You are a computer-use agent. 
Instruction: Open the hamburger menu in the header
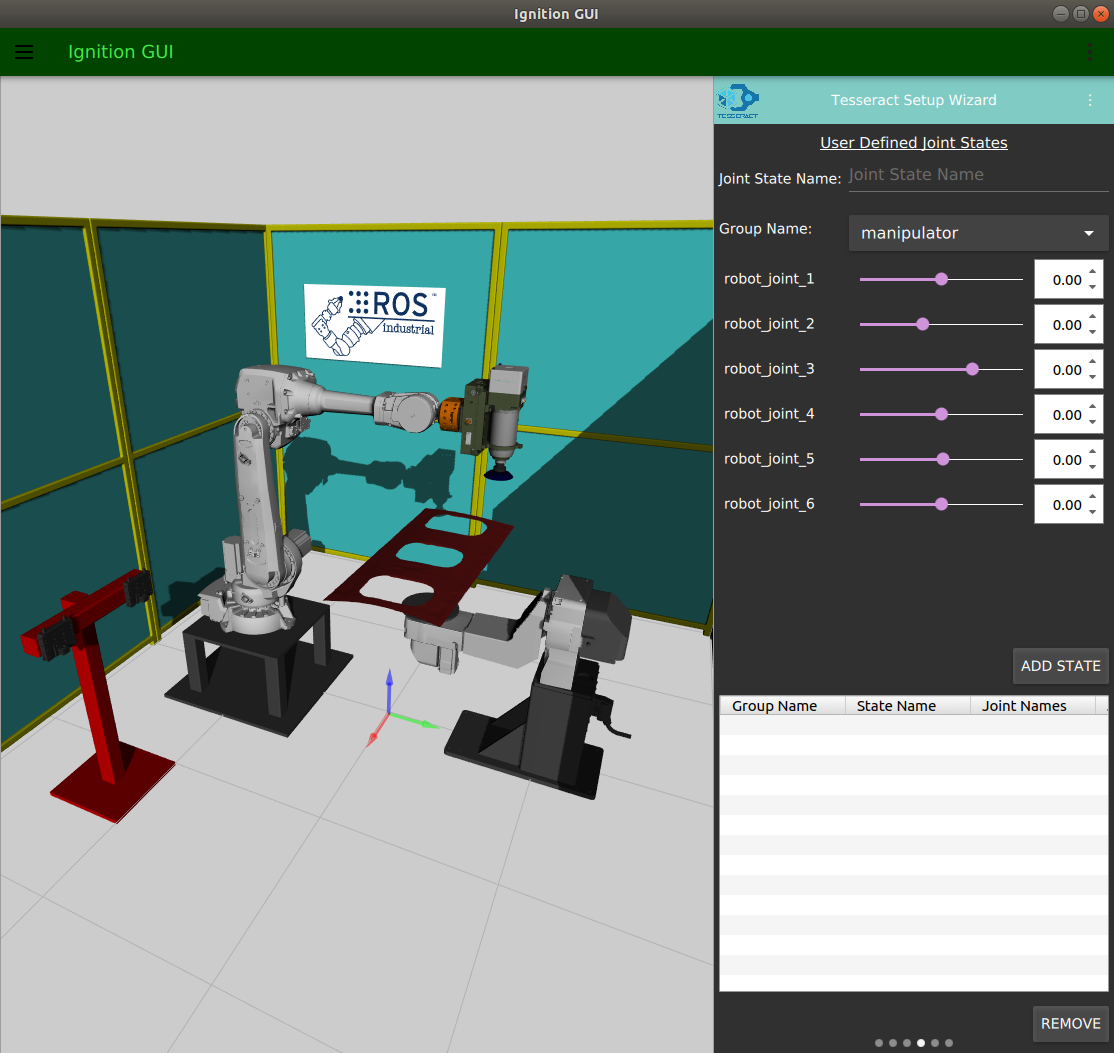(x=24, y=52)
